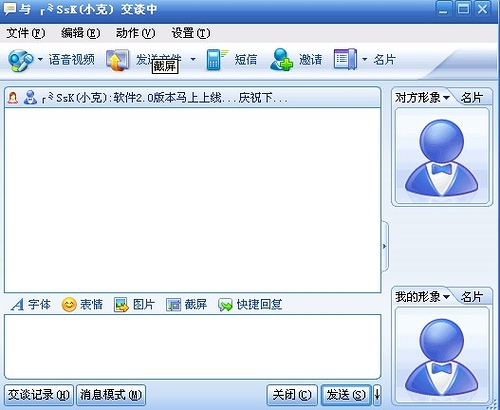Open the dropdown arrow beside the 名片 toolbar icon
Image resolution: width=500 pixels, height=410 pixels.
point(365,60)
